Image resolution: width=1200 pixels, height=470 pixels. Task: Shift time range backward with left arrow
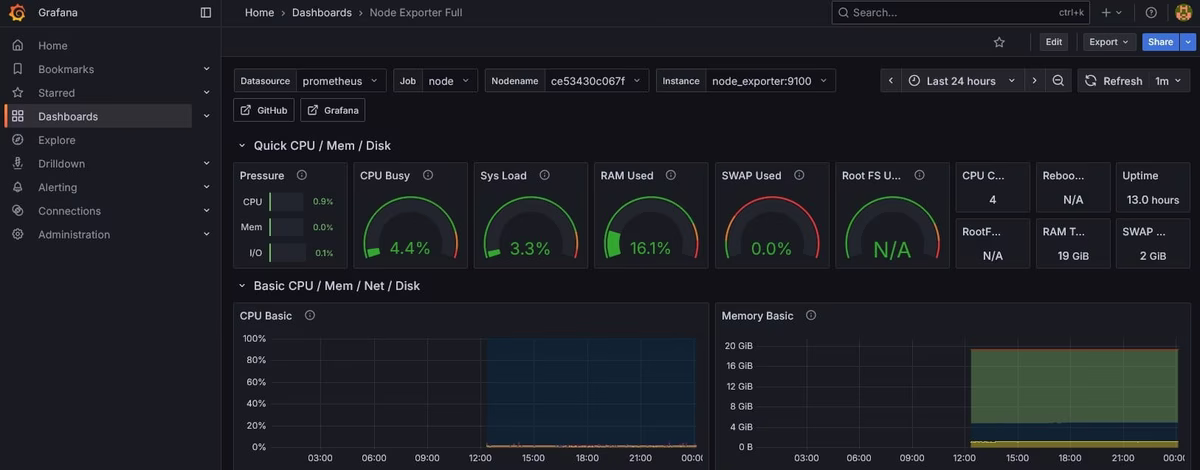(890, 81)
